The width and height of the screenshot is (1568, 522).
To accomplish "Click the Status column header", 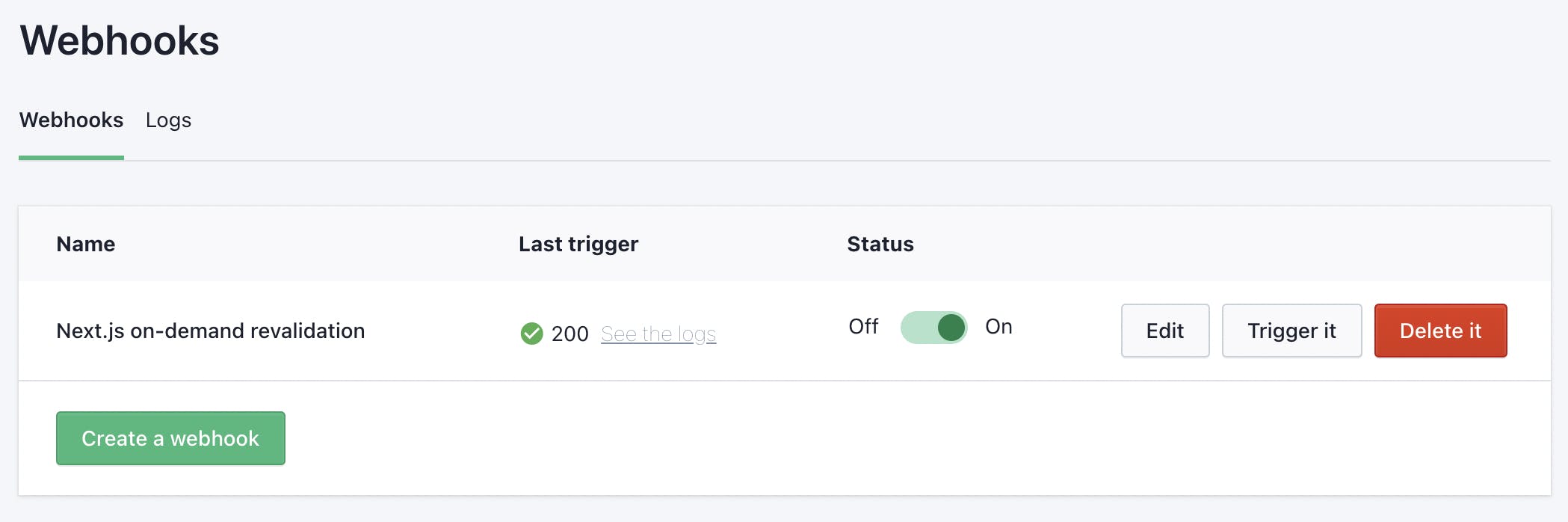I will pyautogui.click(x=880, y=245).
